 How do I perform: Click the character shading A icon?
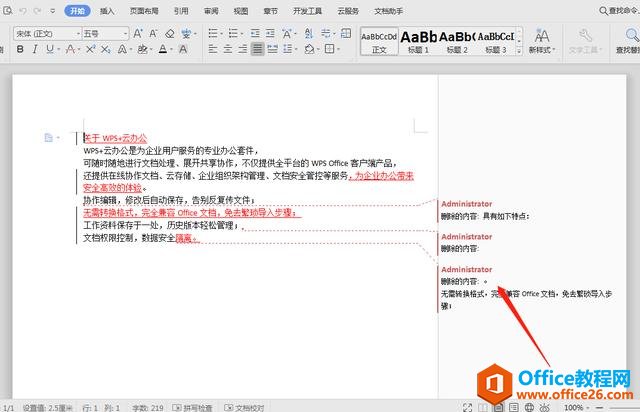point(183,49)
